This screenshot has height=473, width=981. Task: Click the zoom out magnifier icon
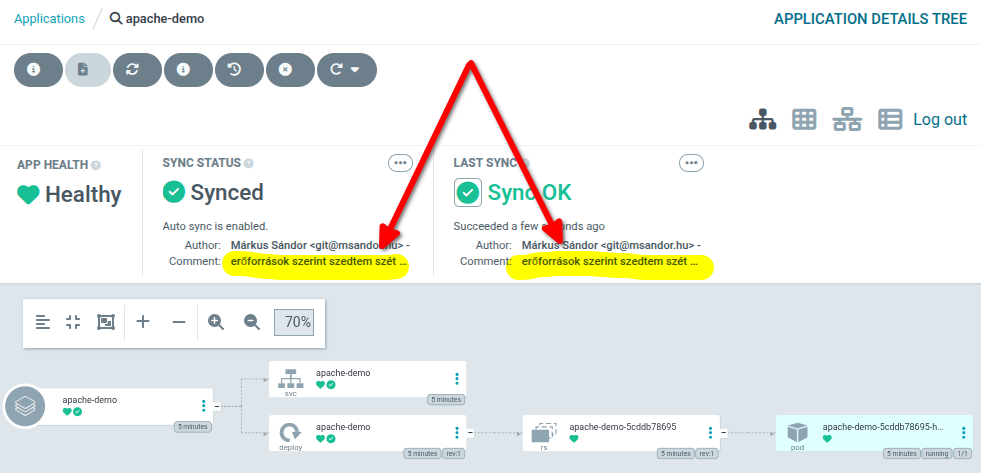click(252, 322)
